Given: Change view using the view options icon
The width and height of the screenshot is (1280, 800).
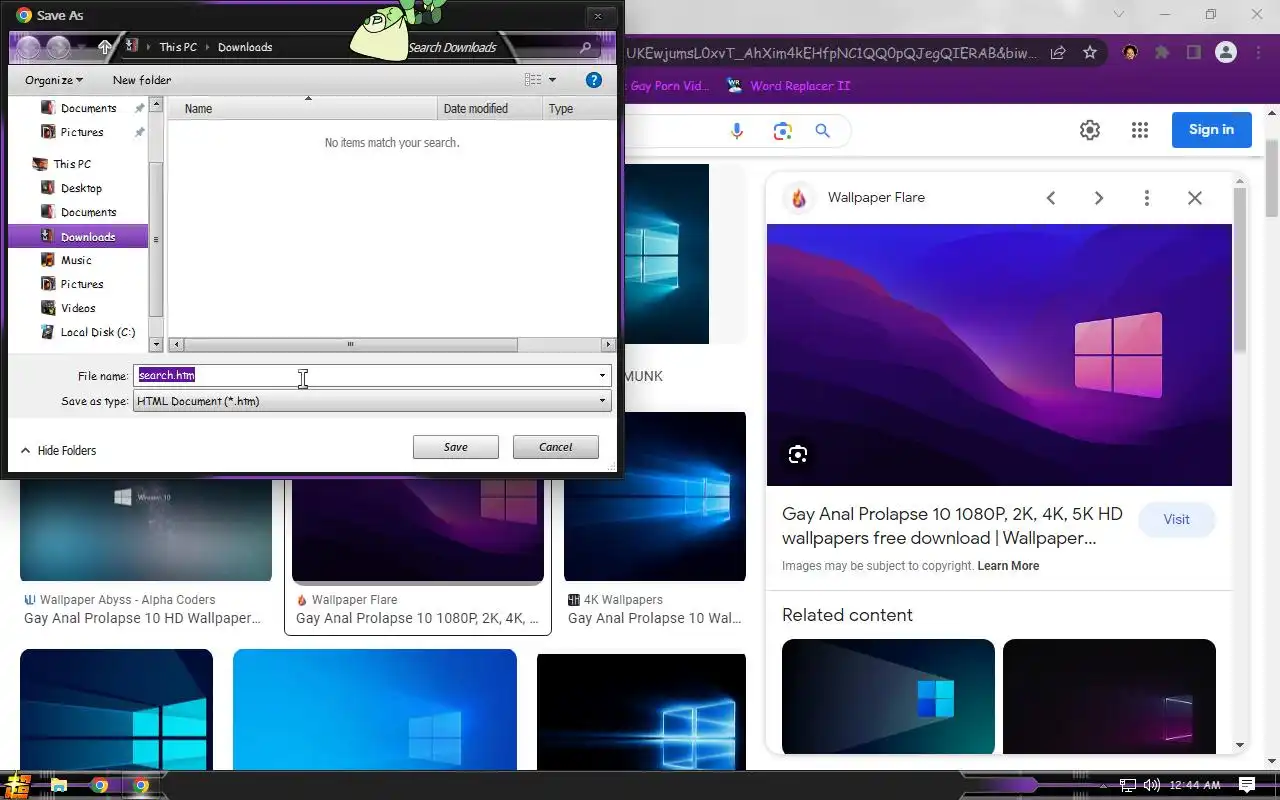Looking at the screenshot, I should pyautogui.click(x=533, y=80).
